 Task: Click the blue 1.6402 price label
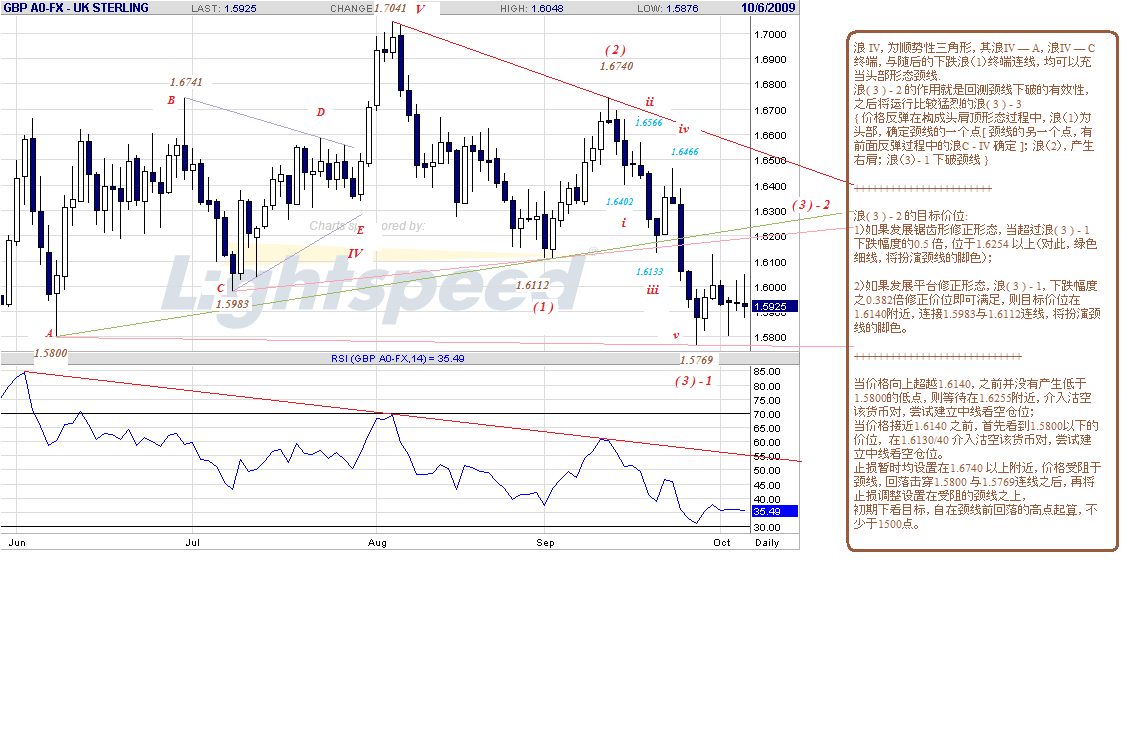pyautogui.click(x=619, y=202)
